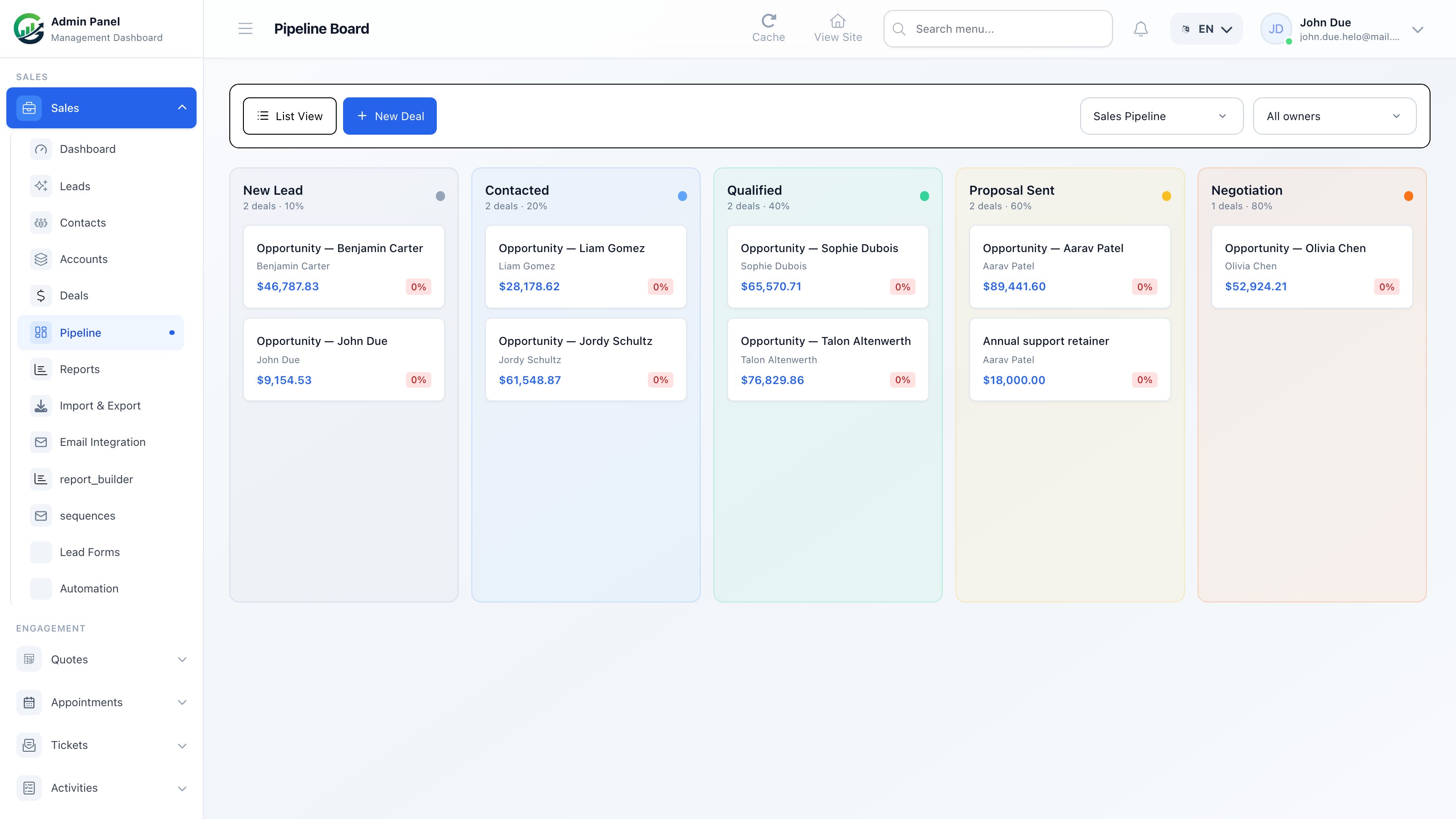Image resolution: width=1456 pixels, height=819 pixels.
Task: Open Opportunity — Talon Altenwerth deal card
Action: coord(828,359)
